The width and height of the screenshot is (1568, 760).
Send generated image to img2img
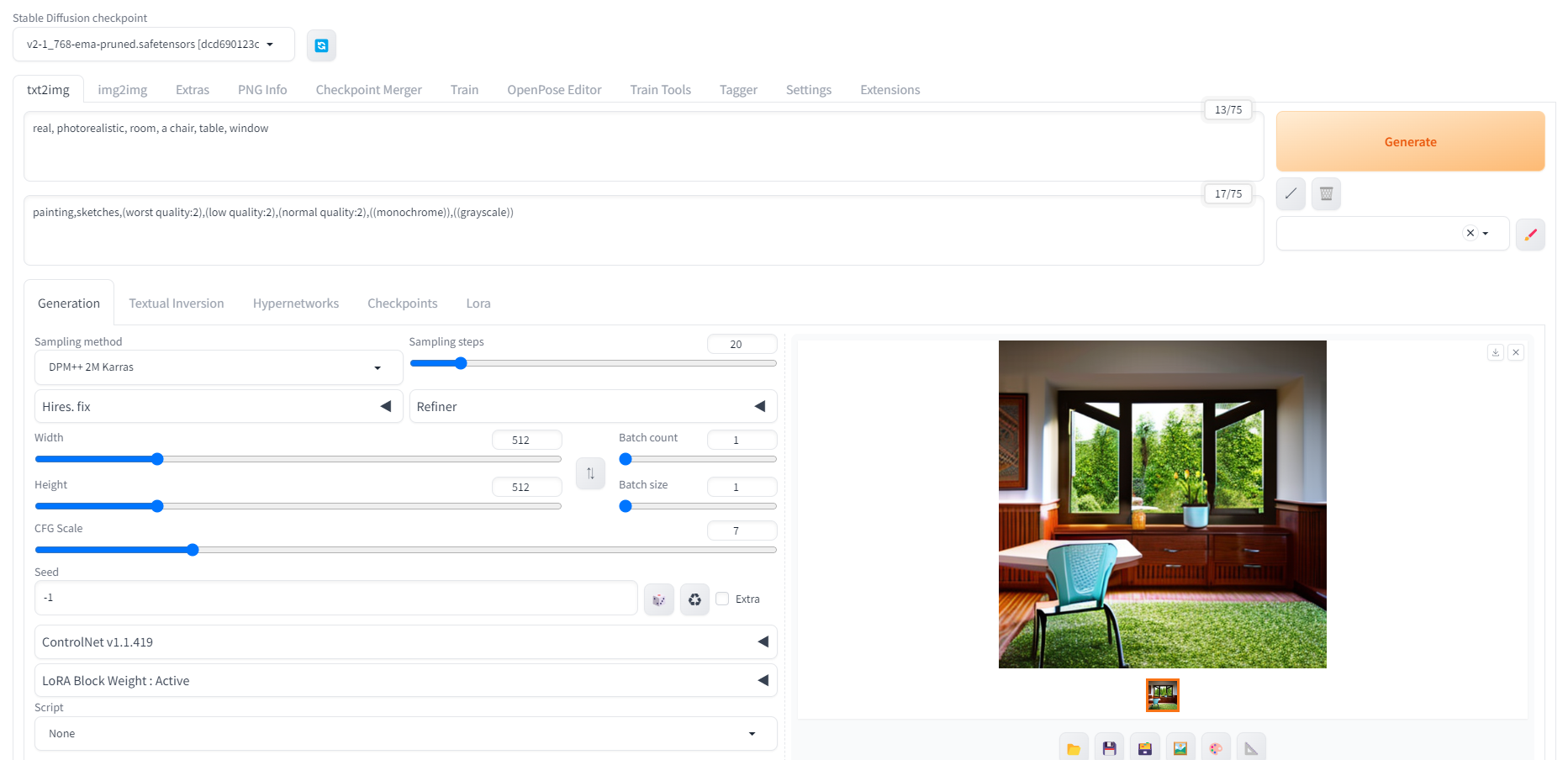1180,747
